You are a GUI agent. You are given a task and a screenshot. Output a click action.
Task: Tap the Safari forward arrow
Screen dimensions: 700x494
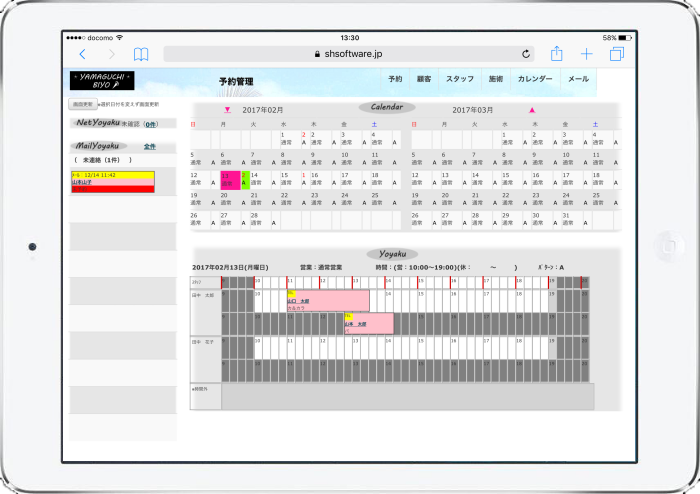tap(112, 54)
